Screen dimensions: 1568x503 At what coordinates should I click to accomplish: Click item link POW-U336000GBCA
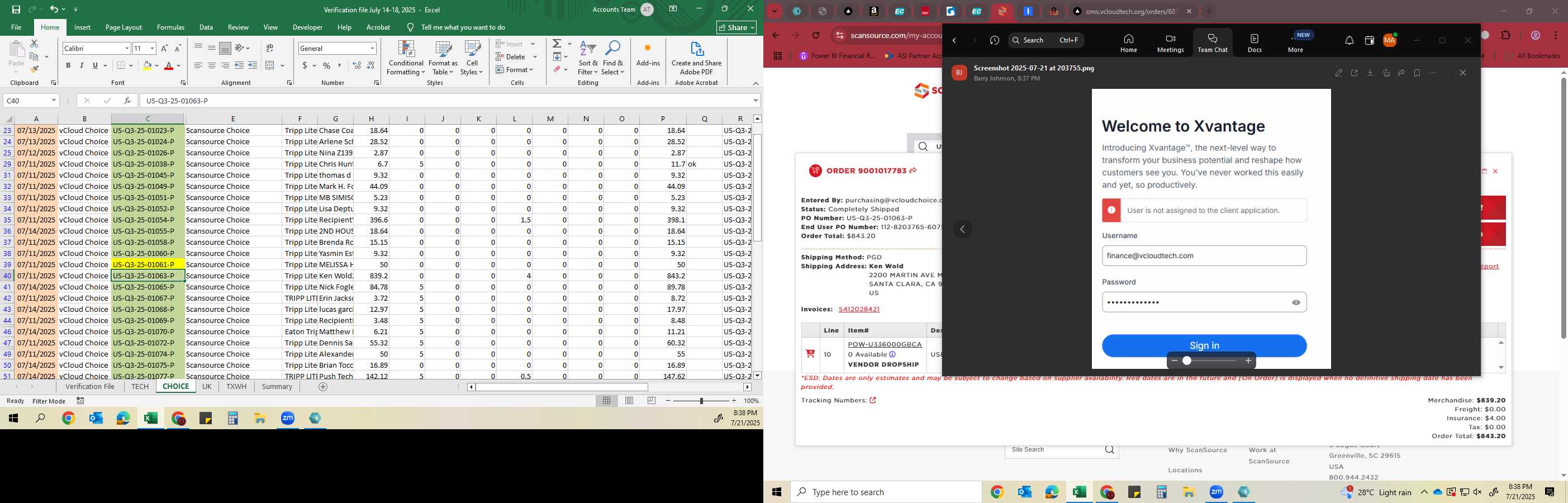(885, 345)
